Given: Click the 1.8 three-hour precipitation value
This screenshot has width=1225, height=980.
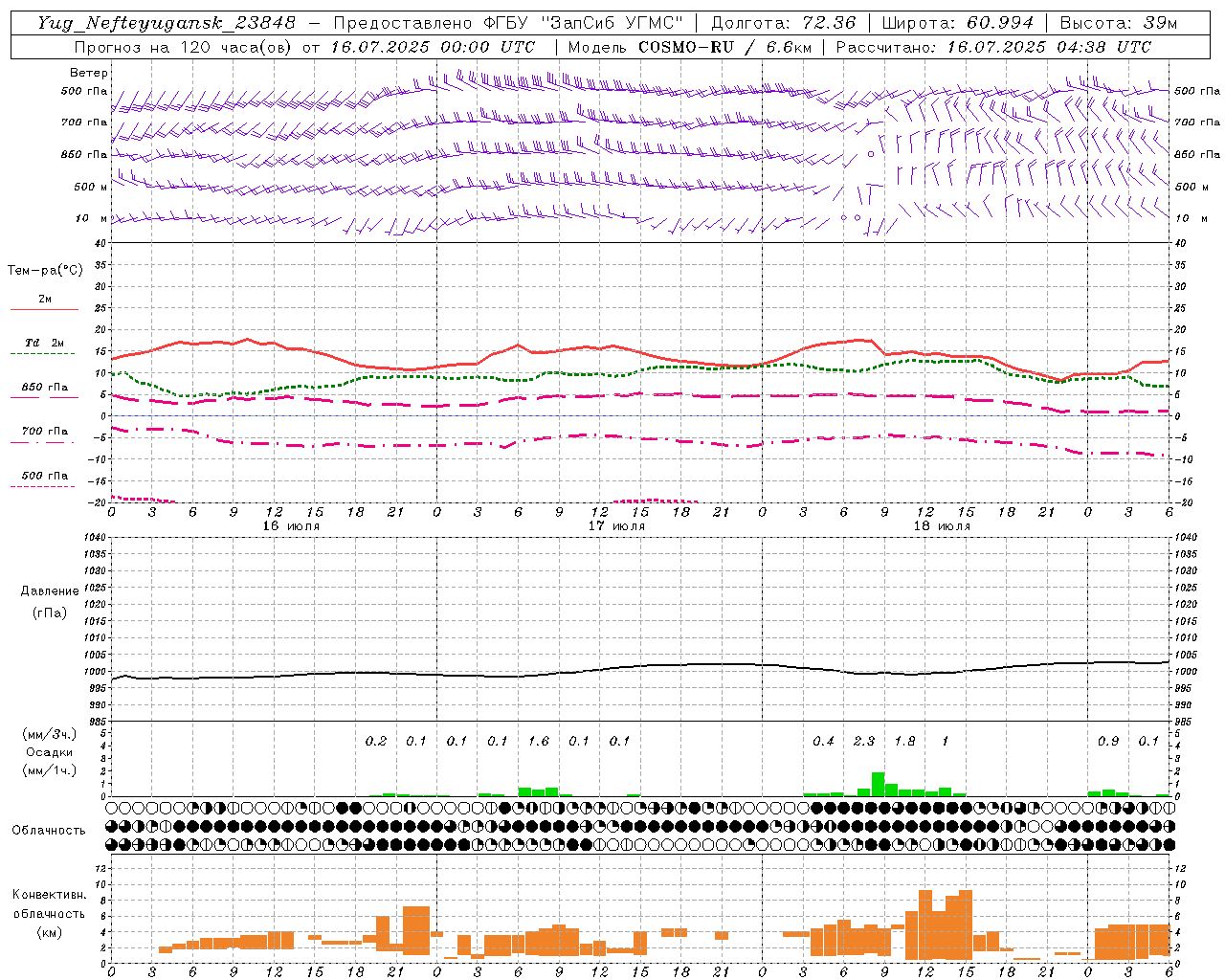Looking at the screenshot, I should (904, 741).
